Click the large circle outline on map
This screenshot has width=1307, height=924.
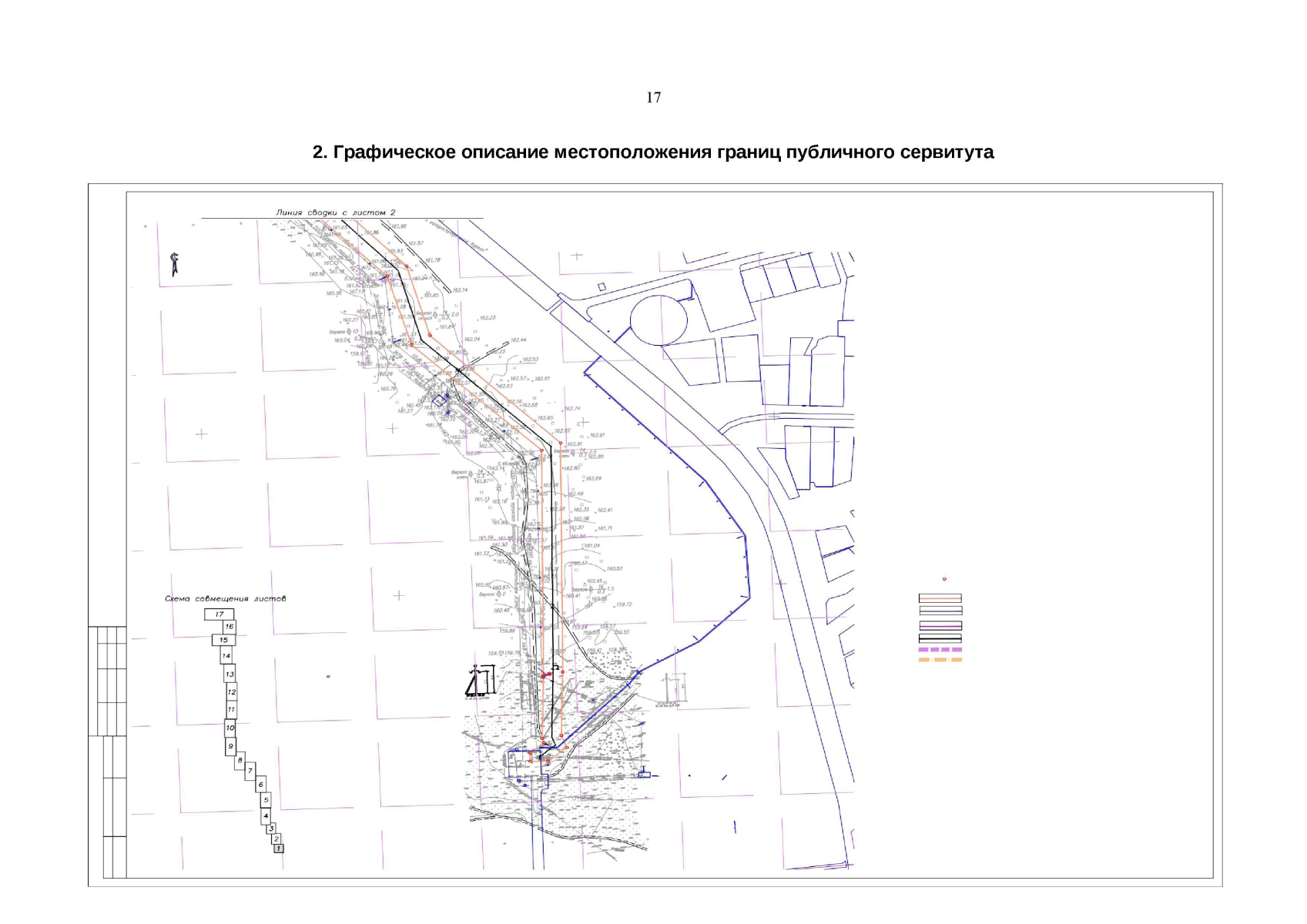tap(659, 320)
